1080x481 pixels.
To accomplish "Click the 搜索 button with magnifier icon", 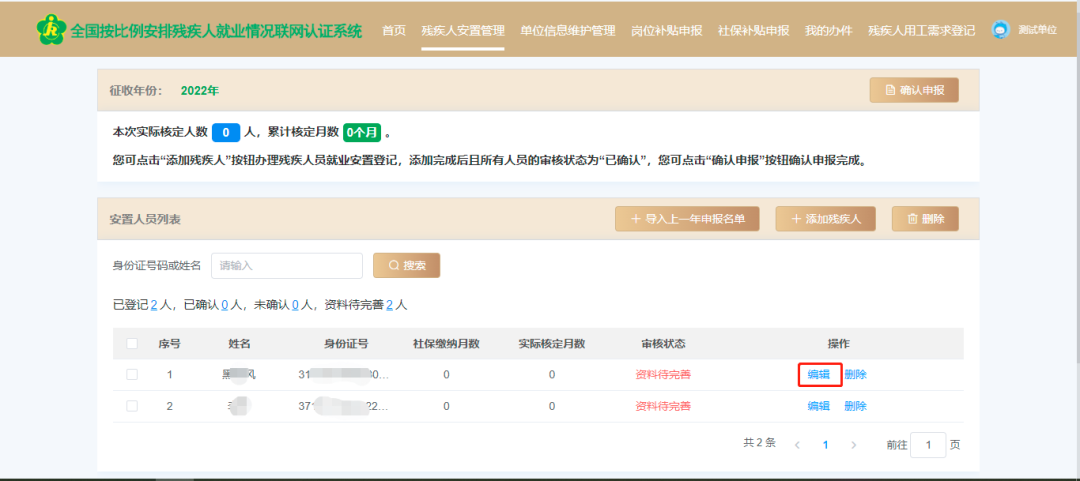I will 406,265.
